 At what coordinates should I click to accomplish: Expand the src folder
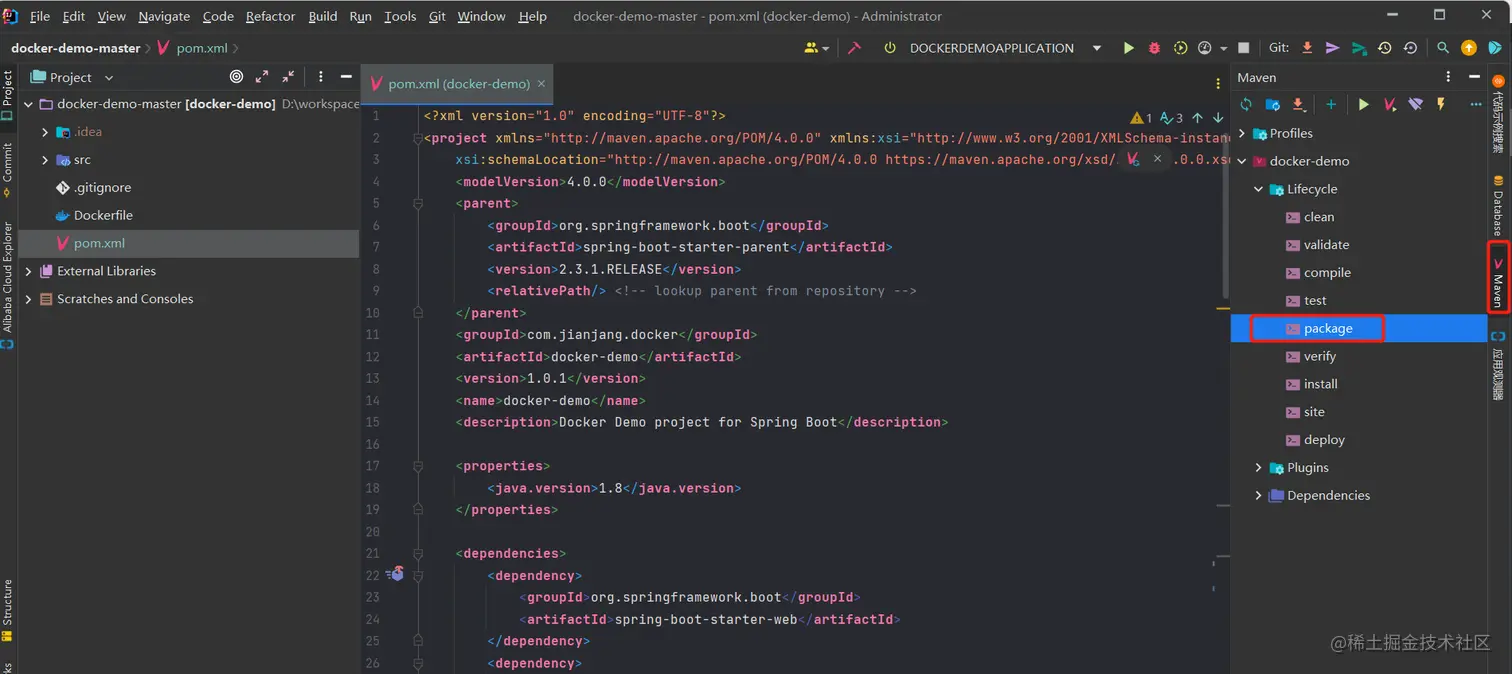coord(45,160)
